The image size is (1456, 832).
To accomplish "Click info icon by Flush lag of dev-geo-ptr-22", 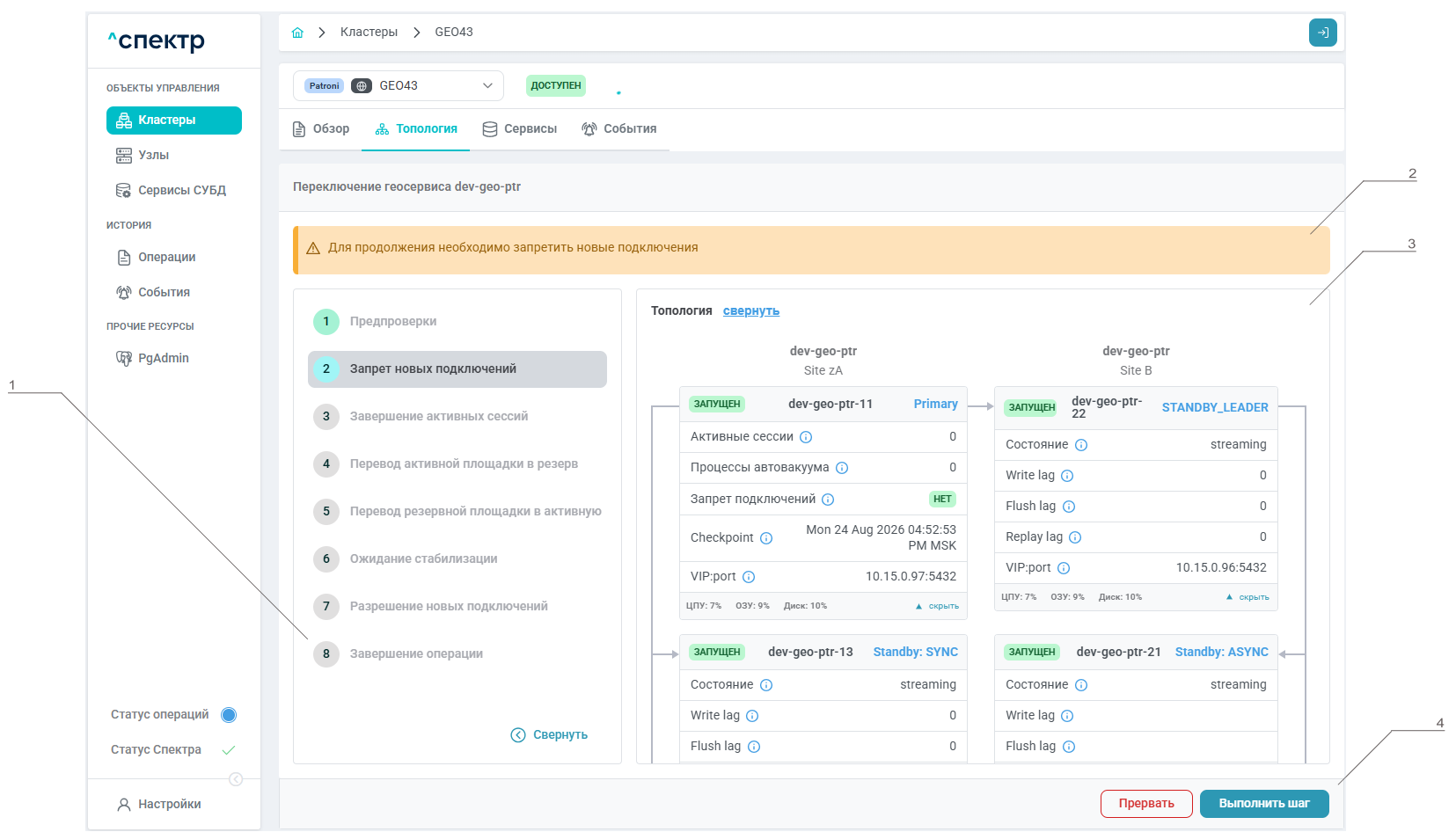I will tap(1069, 507).
